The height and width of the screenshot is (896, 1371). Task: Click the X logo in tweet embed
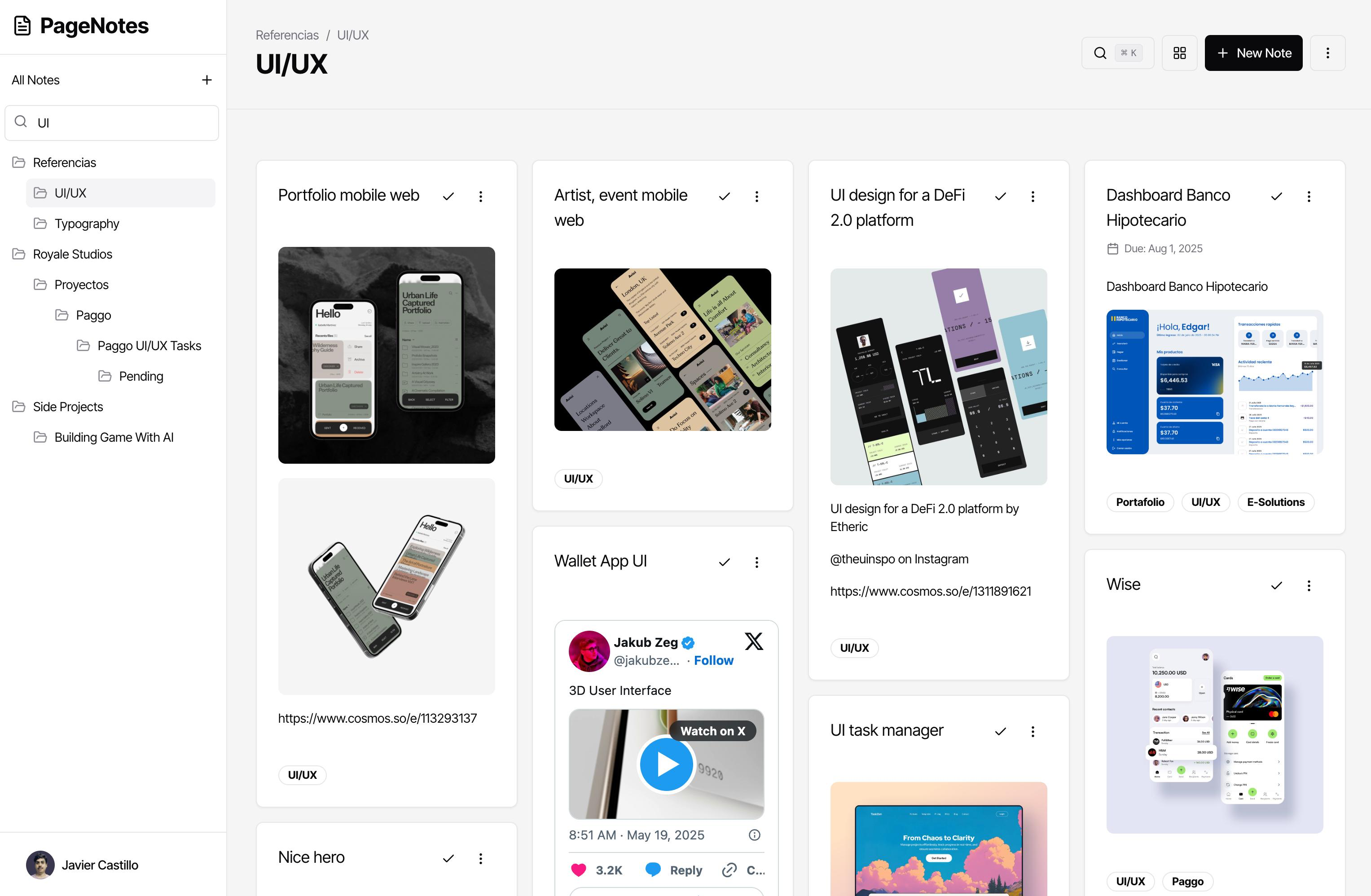pyautogui.click(x=753, y=641)
